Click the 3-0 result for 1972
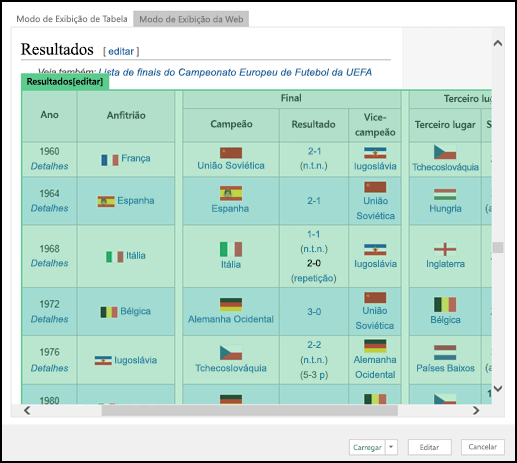This screenshot has width=517, height=463. point(314,312)
